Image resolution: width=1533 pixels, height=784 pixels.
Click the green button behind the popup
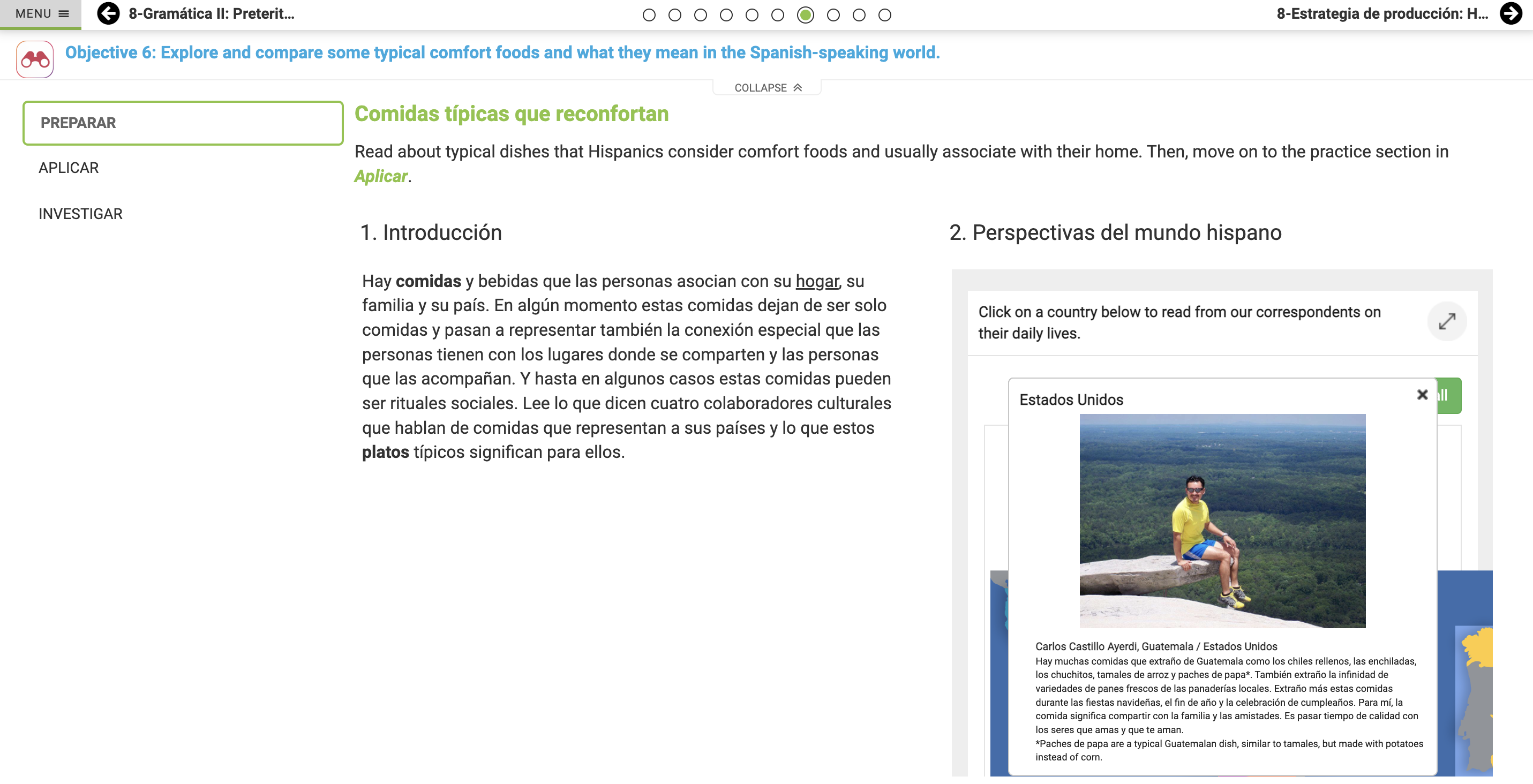click(x=1449, y=396)
